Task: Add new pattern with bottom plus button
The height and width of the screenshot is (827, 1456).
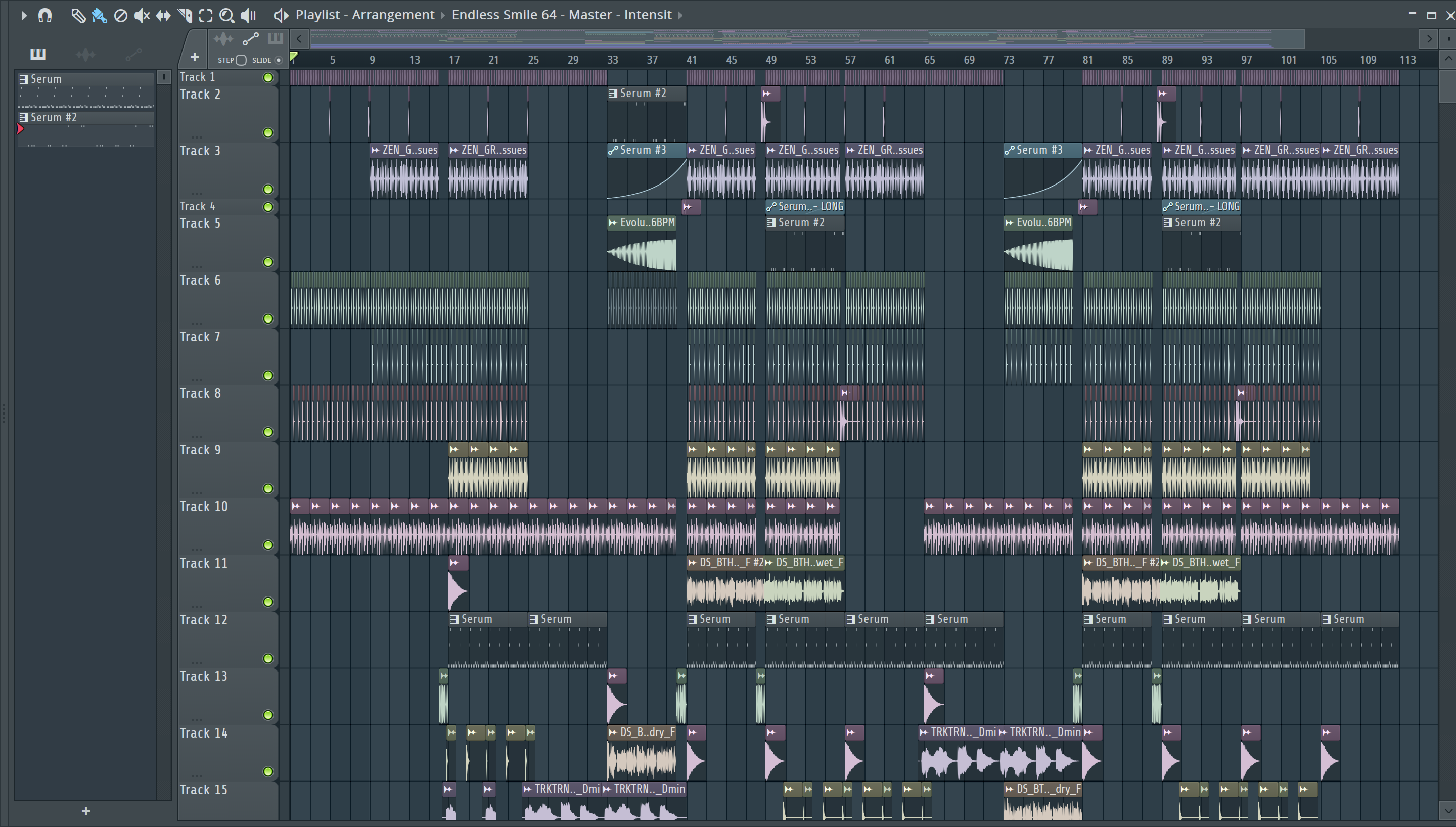Action: [x=86, y=811]
